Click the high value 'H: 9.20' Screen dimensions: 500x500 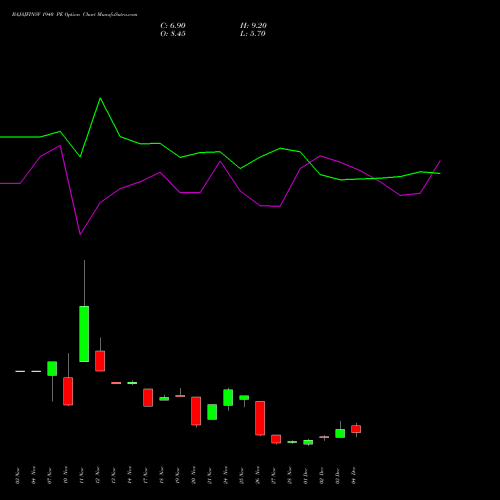tap(253, 26)
